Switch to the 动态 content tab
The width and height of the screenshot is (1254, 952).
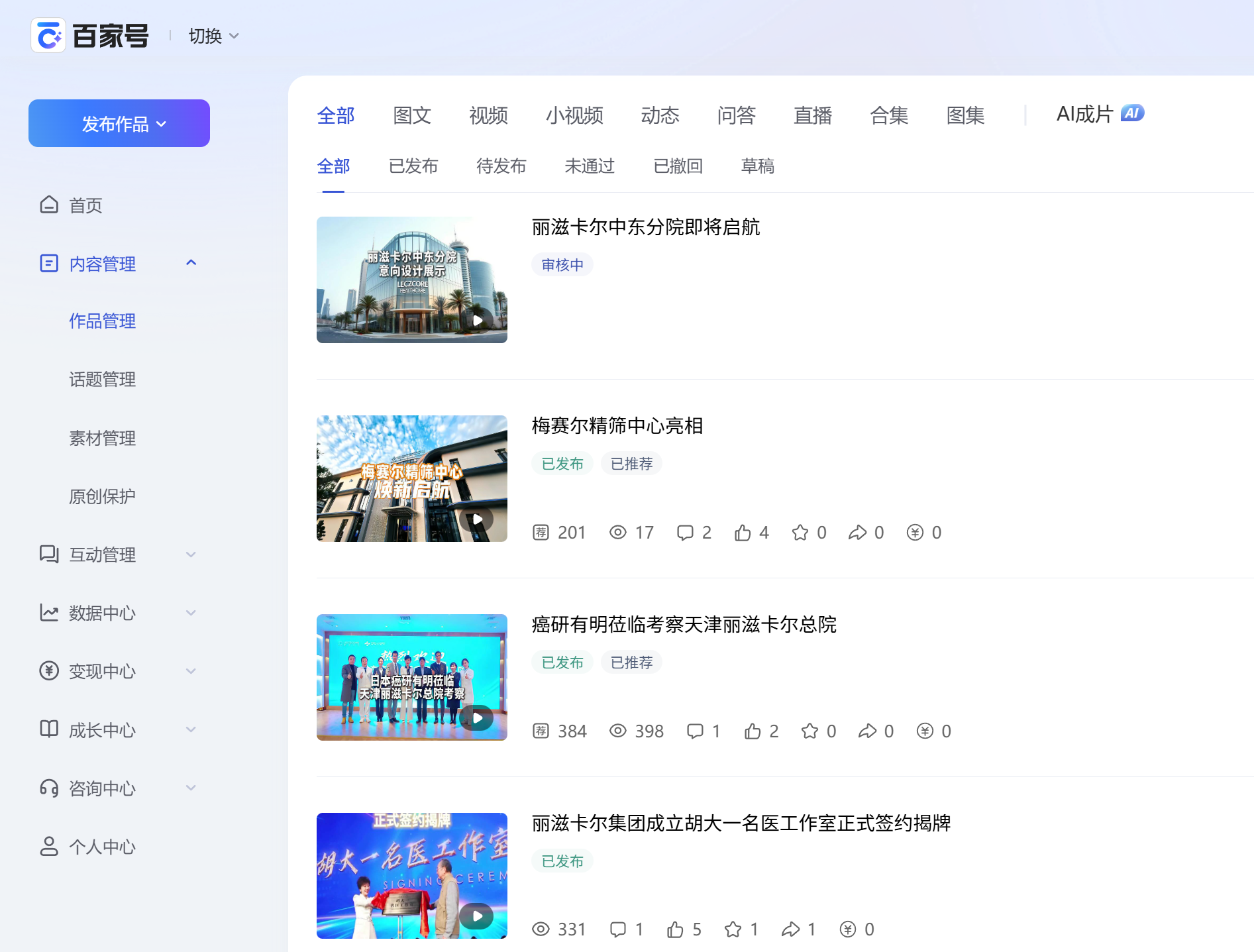point(660,115)
